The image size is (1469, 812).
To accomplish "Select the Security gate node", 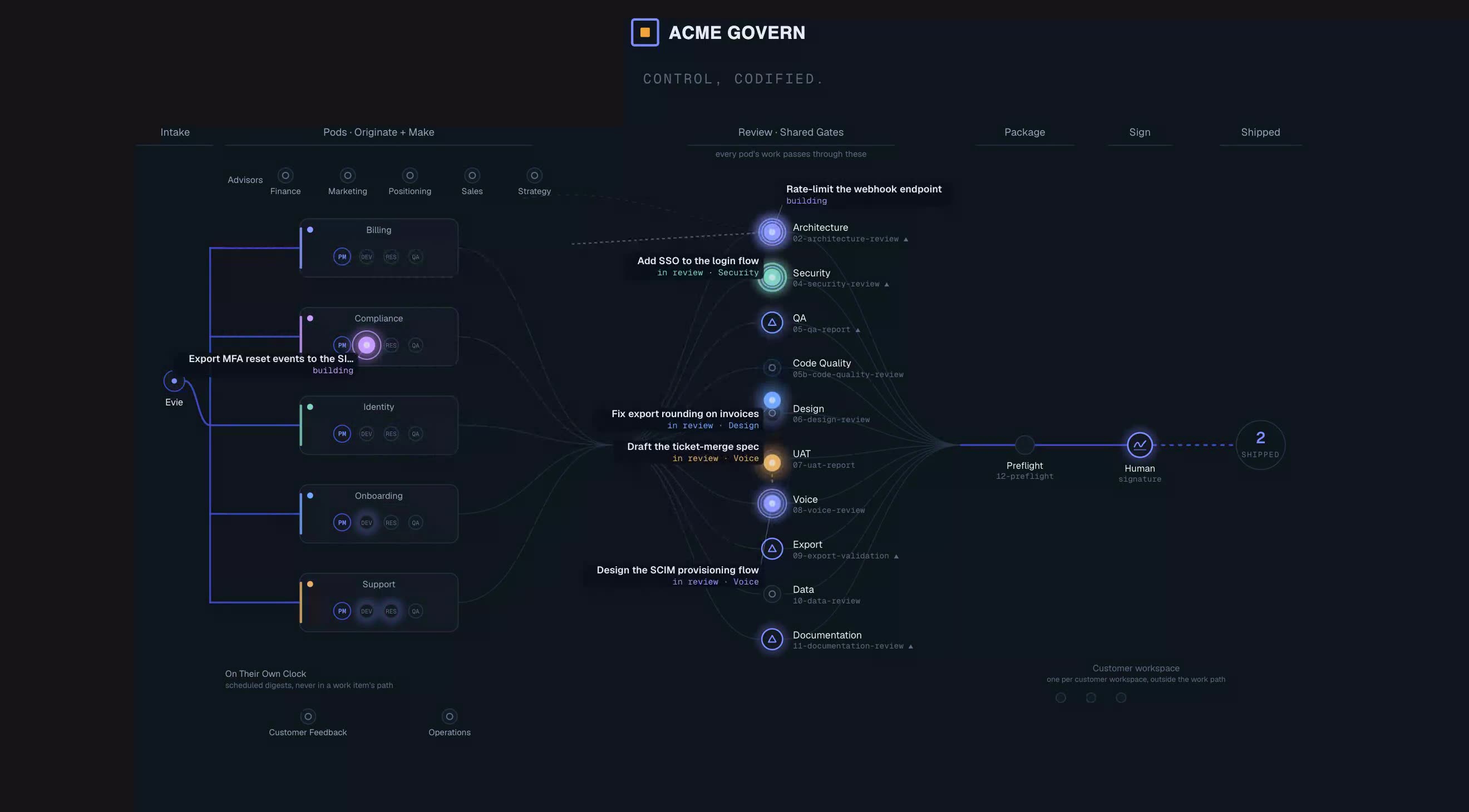I will pyautogui.click(x=772, y=278).
